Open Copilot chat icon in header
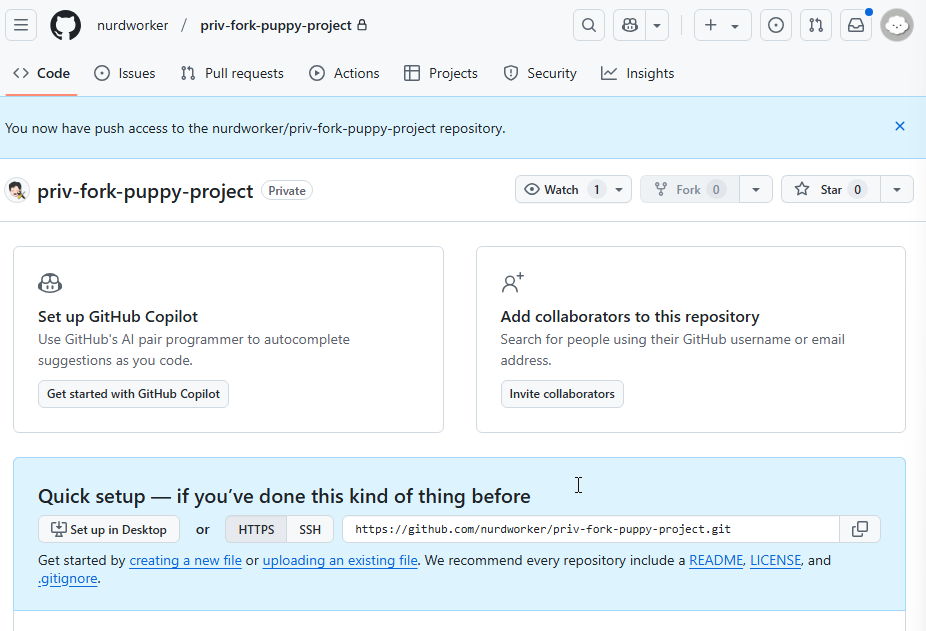The image size is (926, 631). click(630, 25)
